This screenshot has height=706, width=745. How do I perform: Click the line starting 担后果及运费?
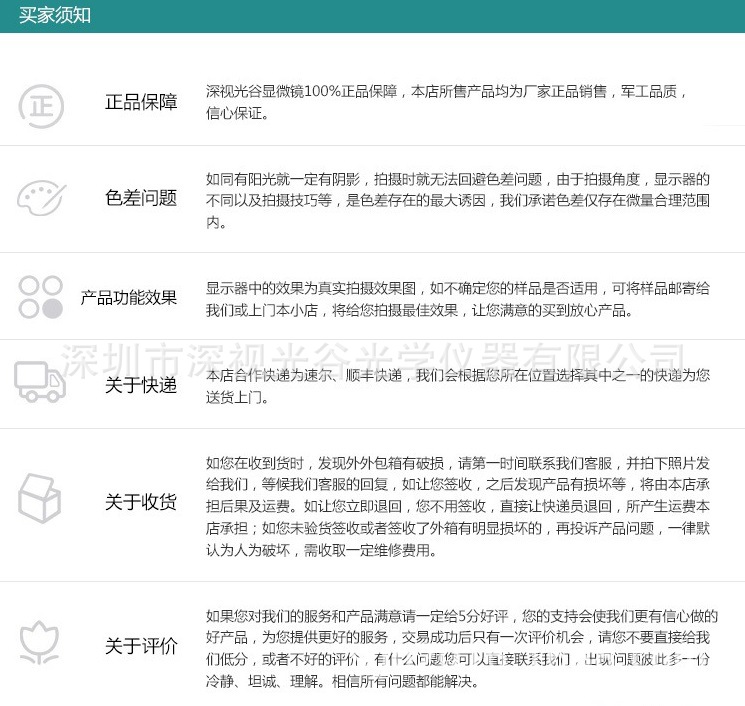458,506
